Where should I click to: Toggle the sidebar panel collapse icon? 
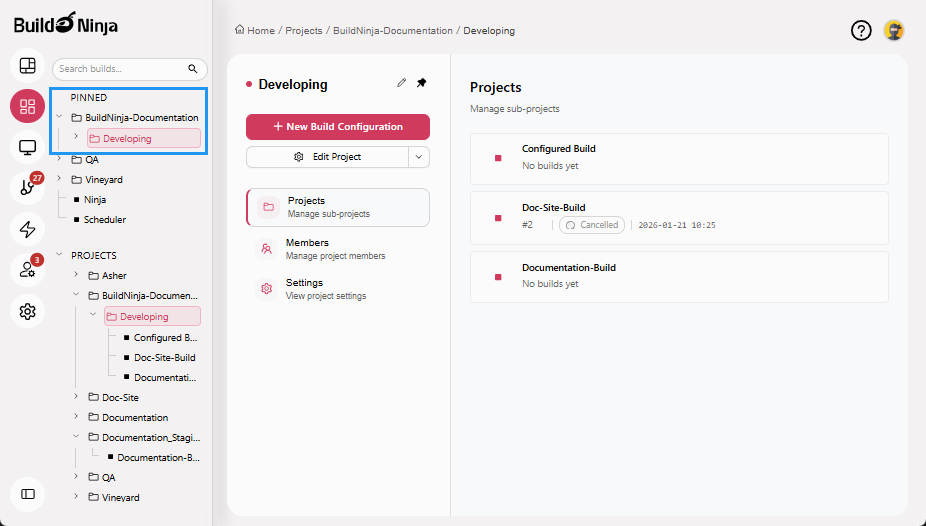click(28, 494)
